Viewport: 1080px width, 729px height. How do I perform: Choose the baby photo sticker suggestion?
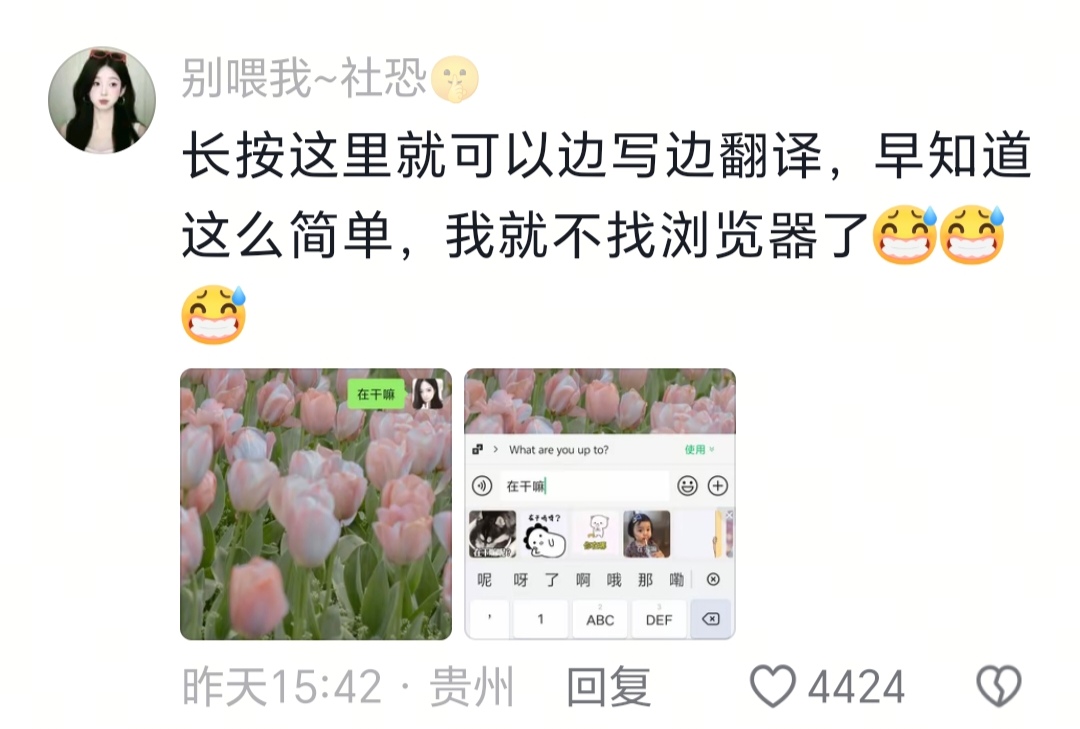[647, 534]
